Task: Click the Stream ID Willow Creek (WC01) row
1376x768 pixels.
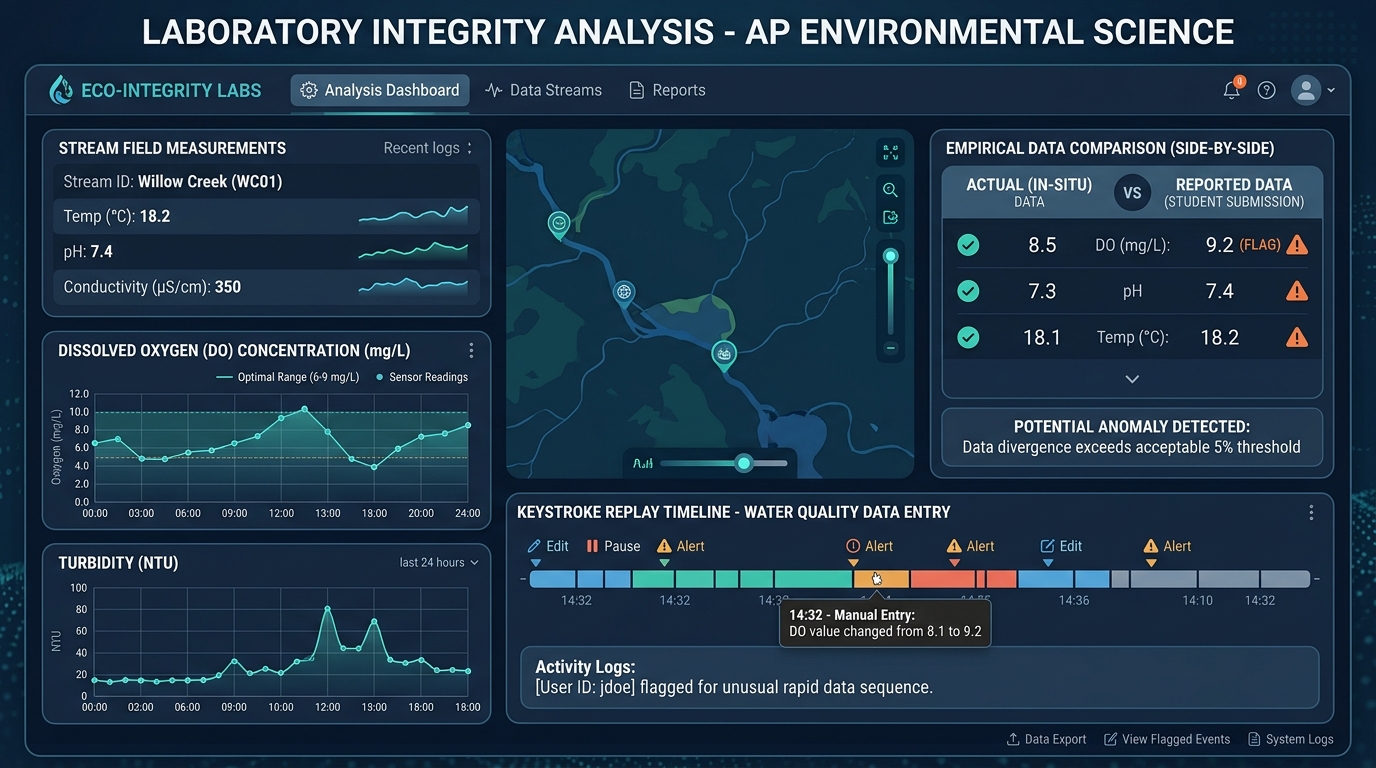Action: pos(266,182)
